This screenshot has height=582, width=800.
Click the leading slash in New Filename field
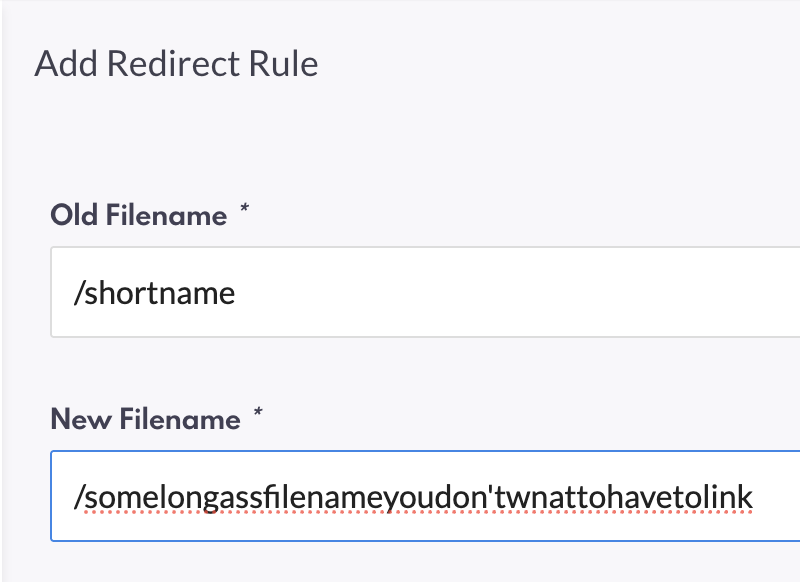coord(78,496)
